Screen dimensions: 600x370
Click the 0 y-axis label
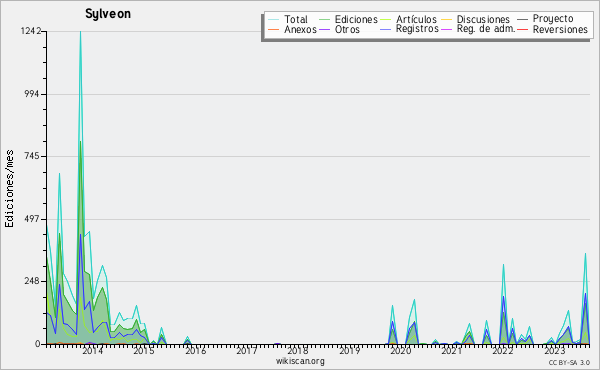(x=38, y=344)
